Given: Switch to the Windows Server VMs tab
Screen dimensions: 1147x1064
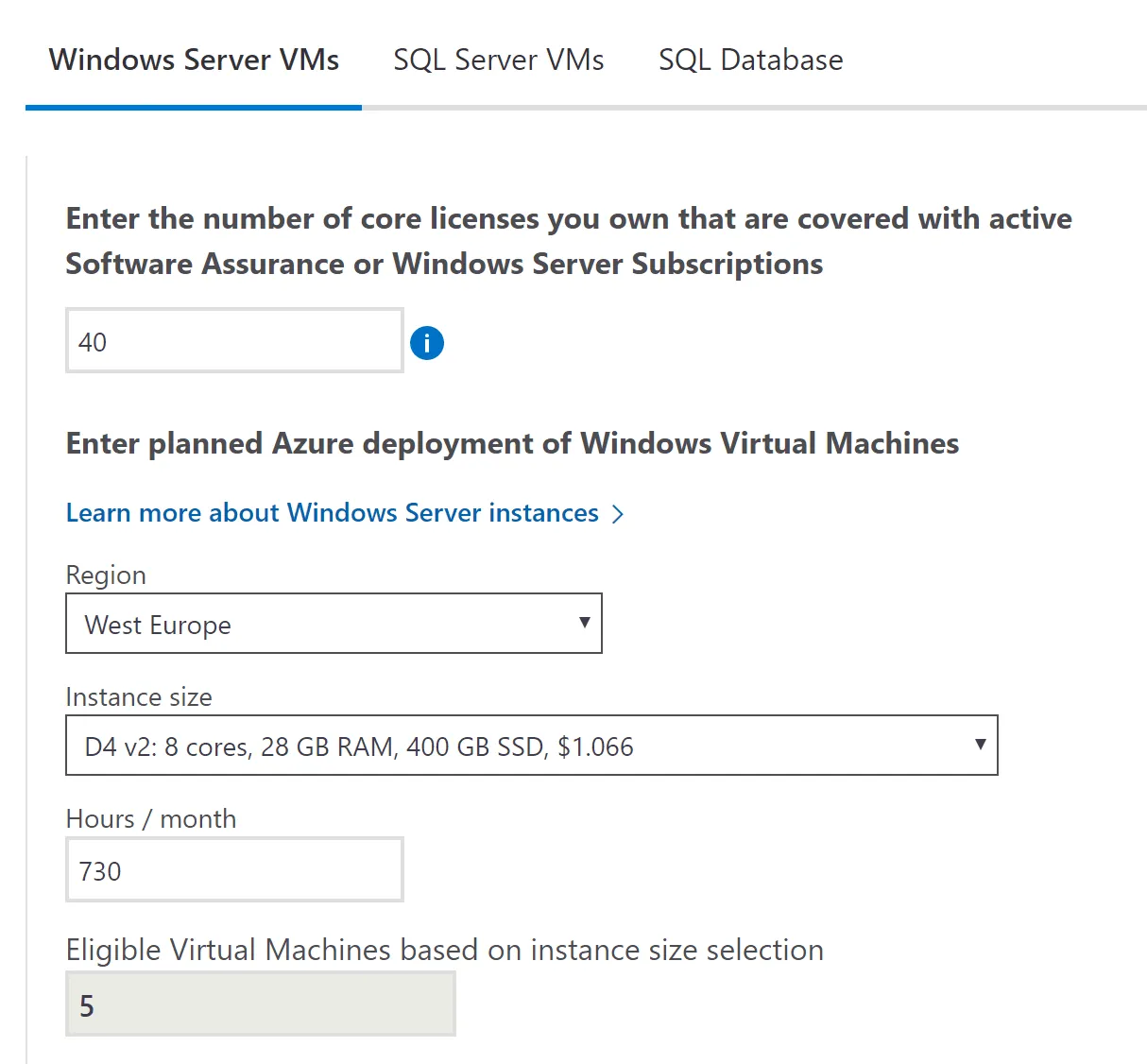Looking at the screenshot, I should point(194,60).
